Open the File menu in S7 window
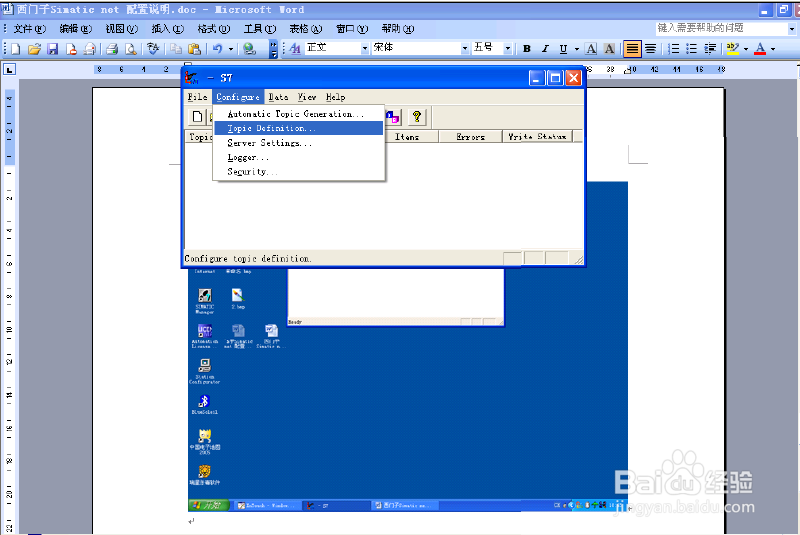The height and width of the screenshot is (535, 800). click(197, 97)
